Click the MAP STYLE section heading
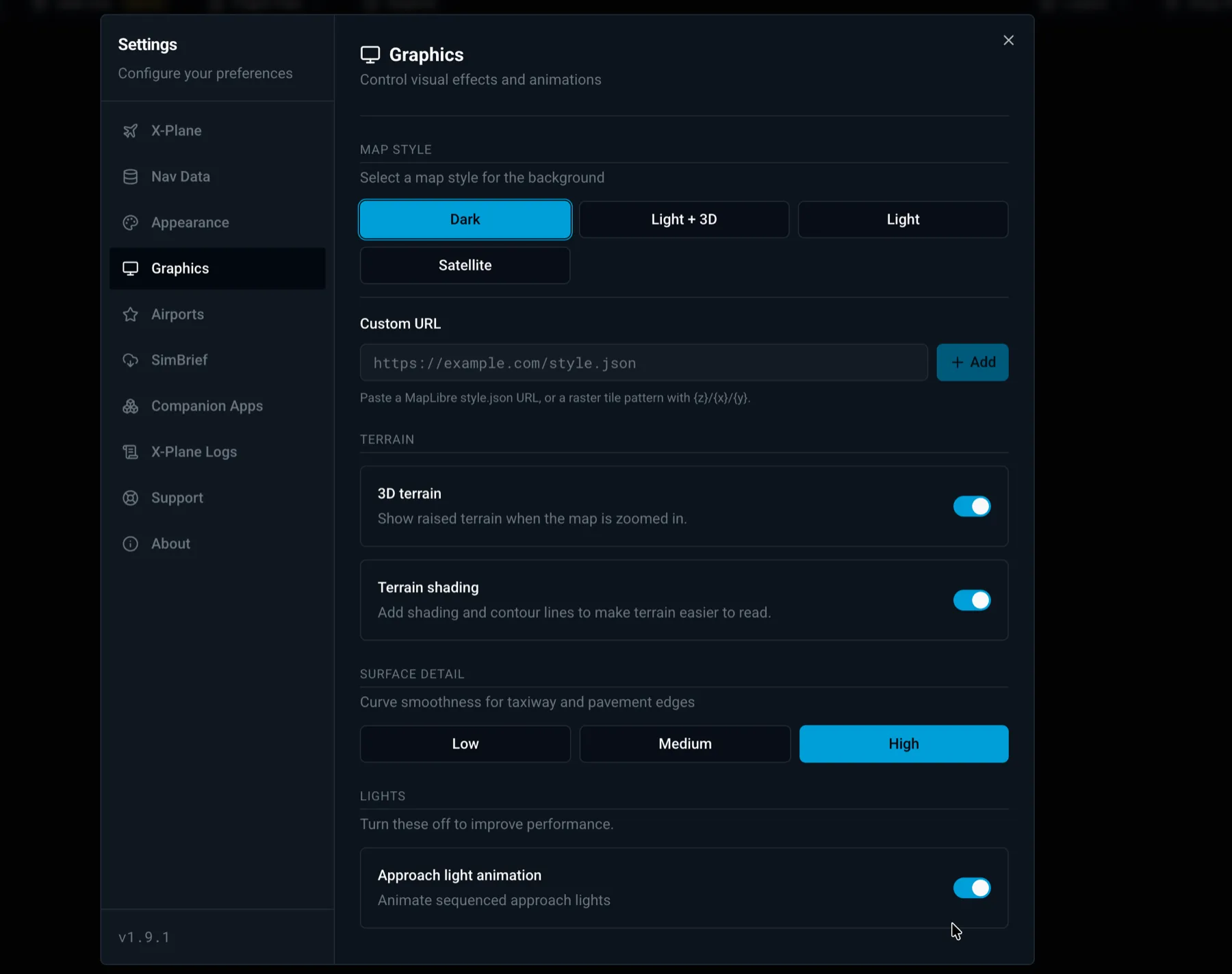 [396, 150]
